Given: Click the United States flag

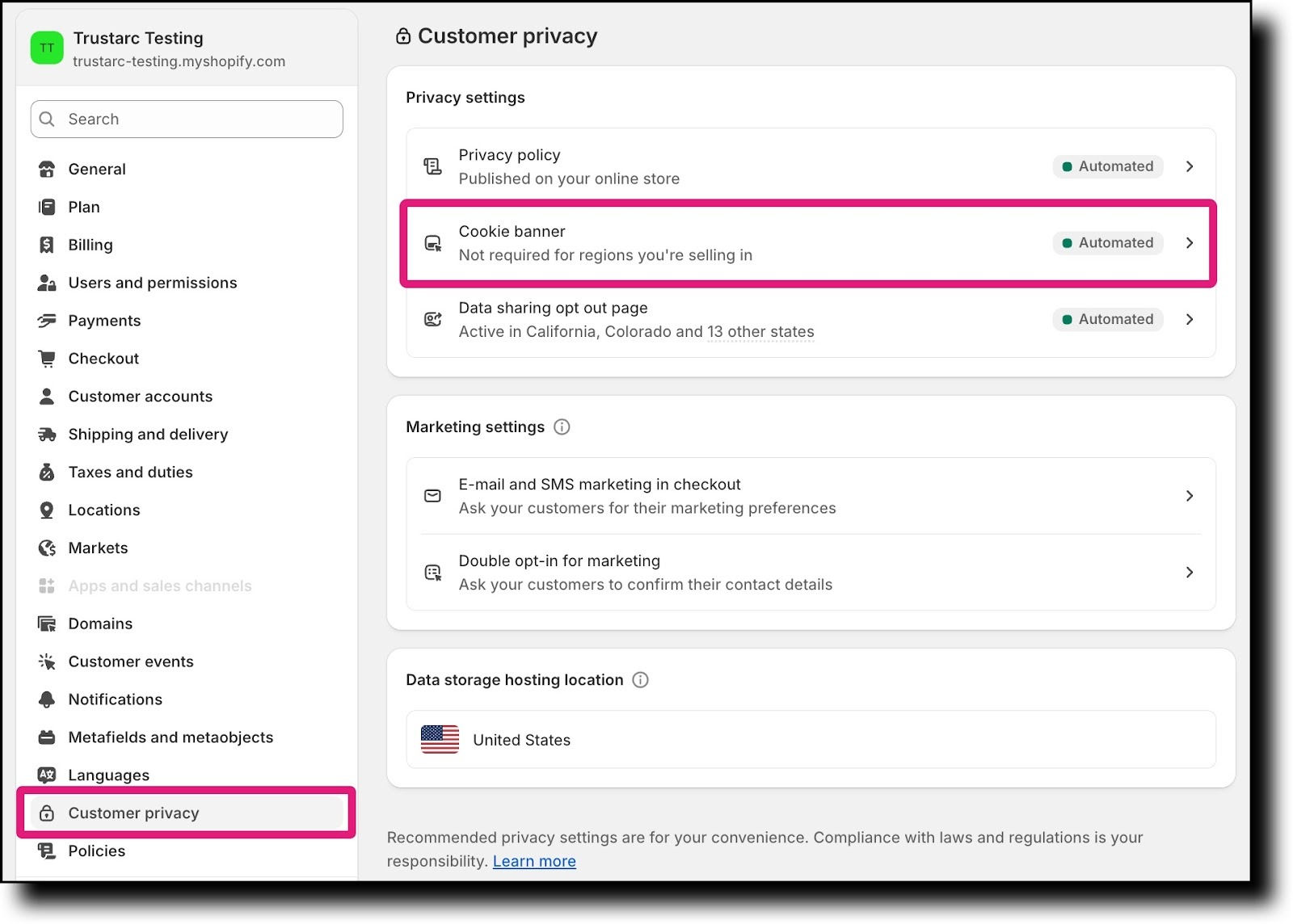Looking at the screenshot, I should (x=440, y=741).
